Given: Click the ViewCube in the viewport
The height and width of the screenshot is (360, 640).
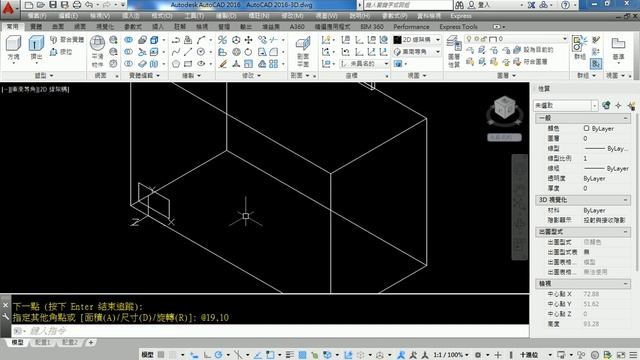Looking at the screenshot, I should (x=504, y=108).
